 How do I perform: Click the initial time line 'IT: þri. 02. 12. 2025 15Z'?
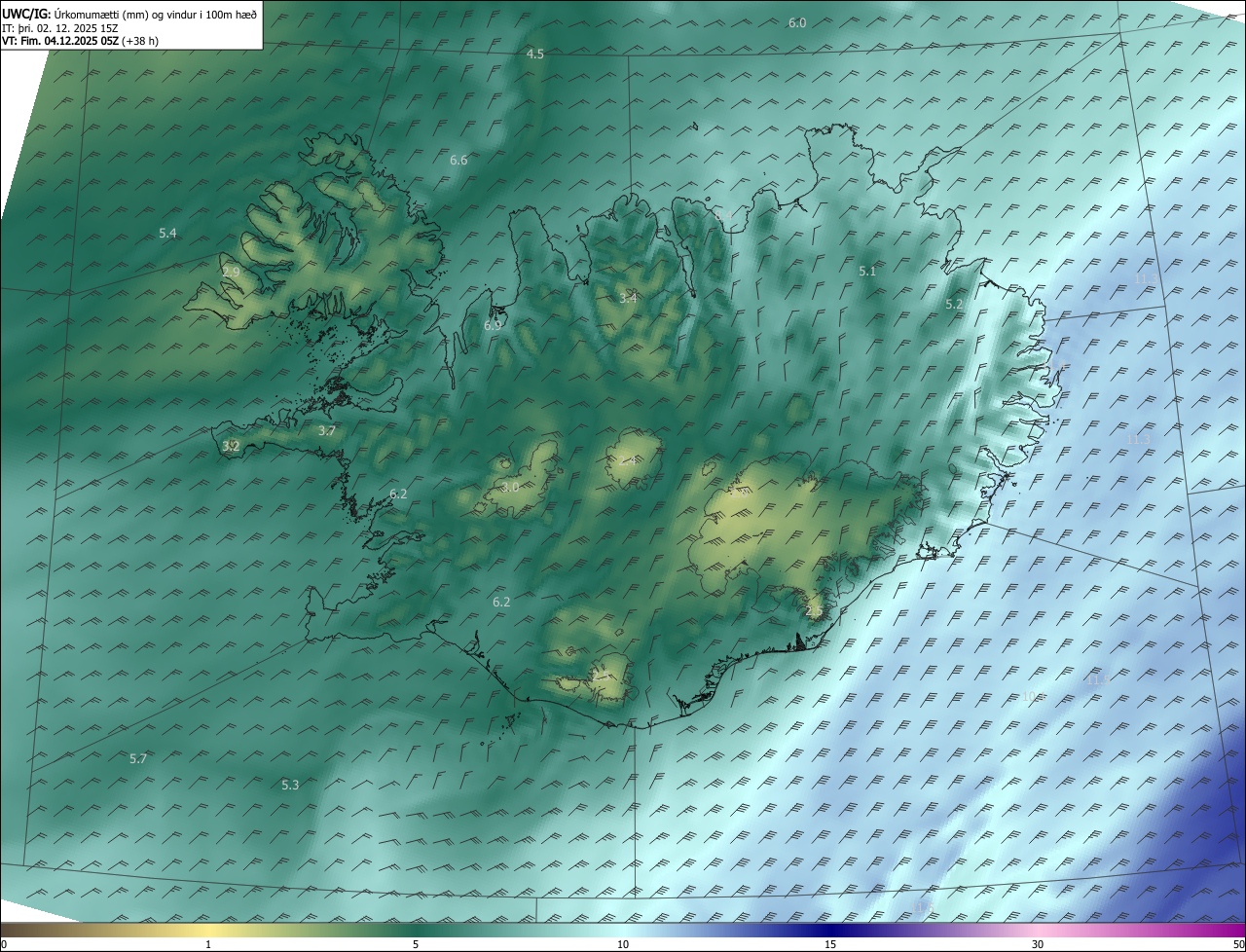point(60,27)
